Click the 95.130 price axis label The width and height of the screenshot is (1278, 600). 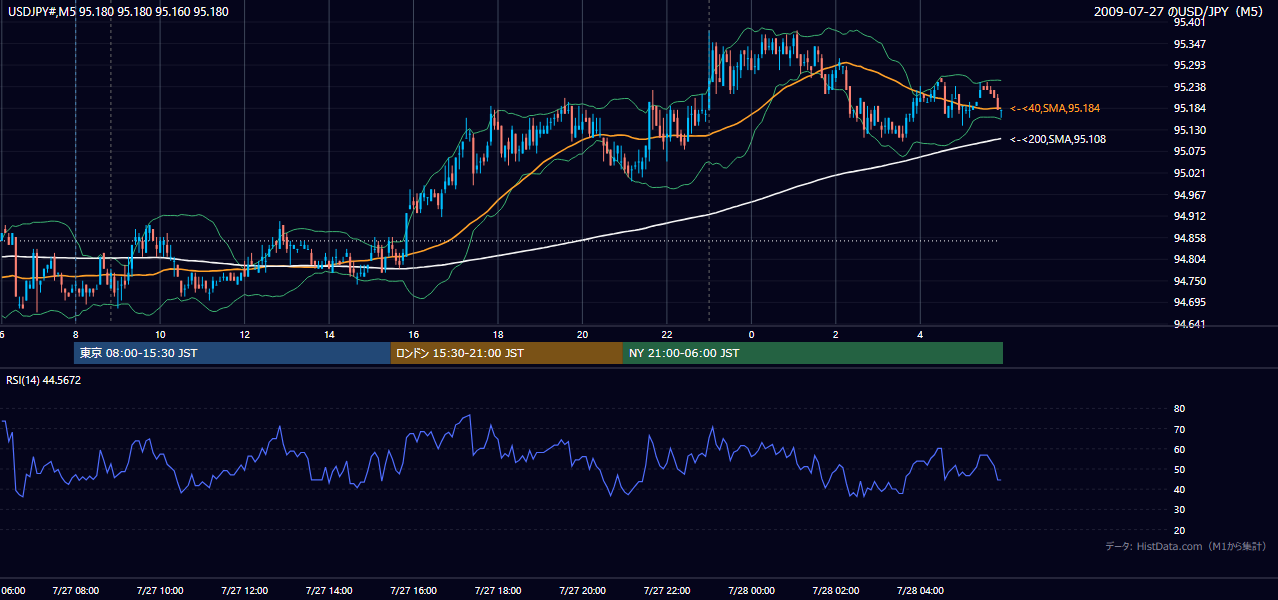pos(1191,130)
